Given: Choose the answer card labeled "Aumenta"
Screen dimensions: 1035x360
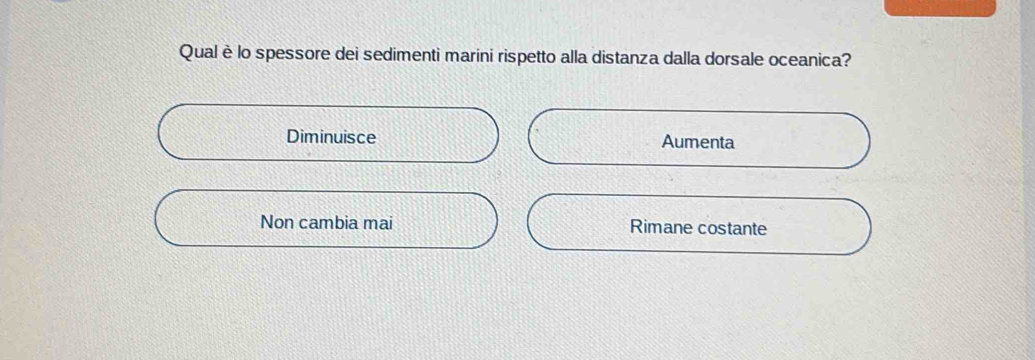Looking at the screenshot, I should [x=699, y=140].
